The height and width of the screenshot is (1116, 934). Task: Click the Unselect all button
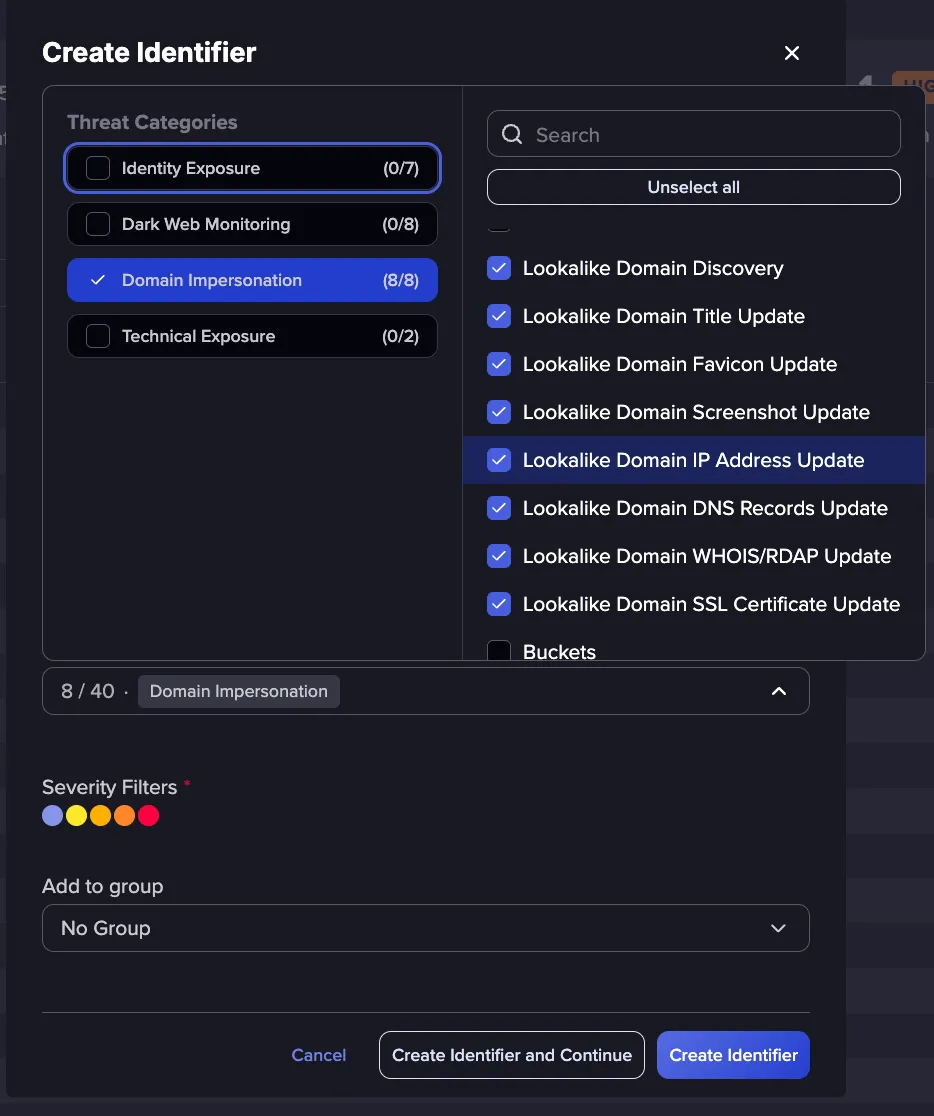tap(693, 187)
